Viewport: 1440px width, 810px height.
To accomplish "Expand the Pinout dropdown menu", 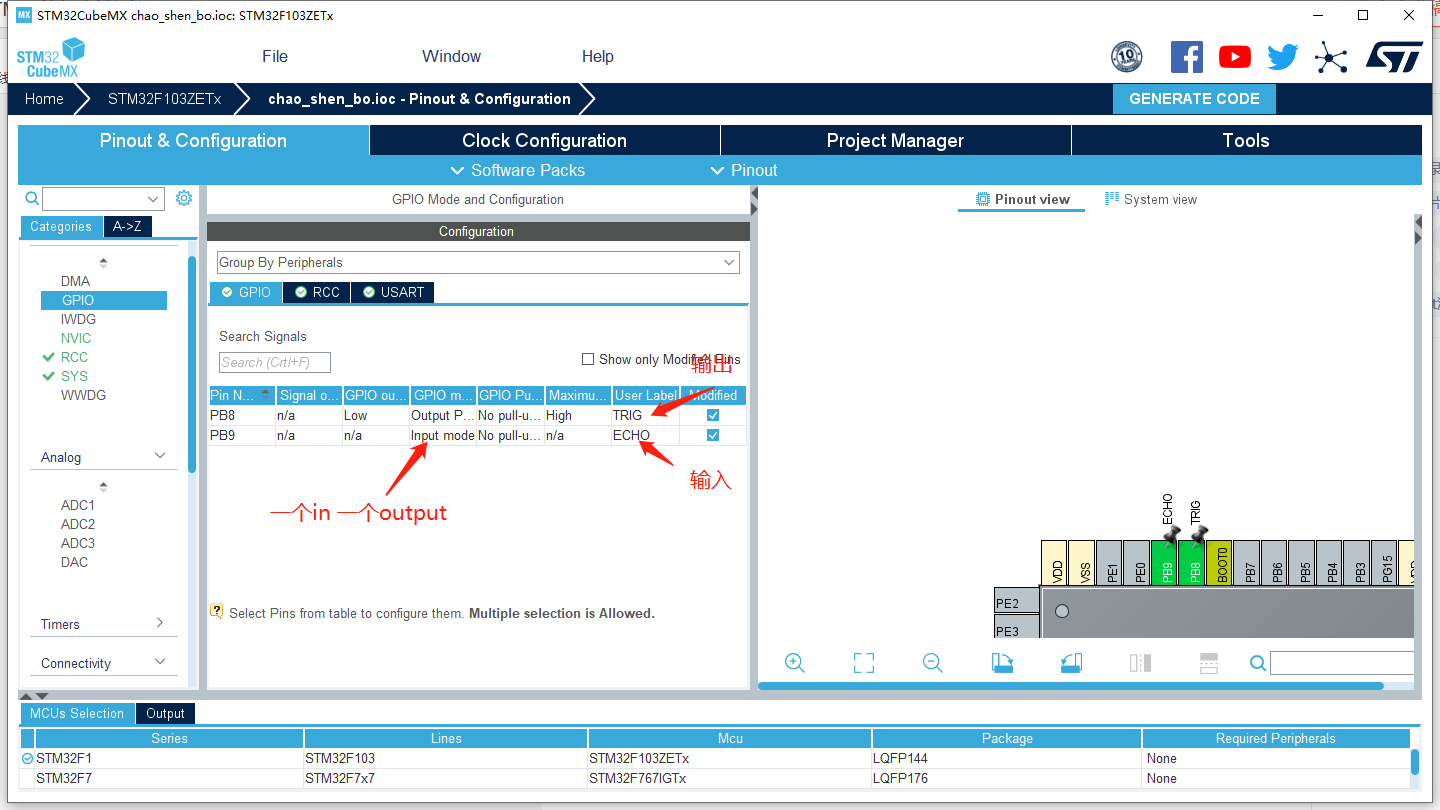I will click(x=743, y=170).
